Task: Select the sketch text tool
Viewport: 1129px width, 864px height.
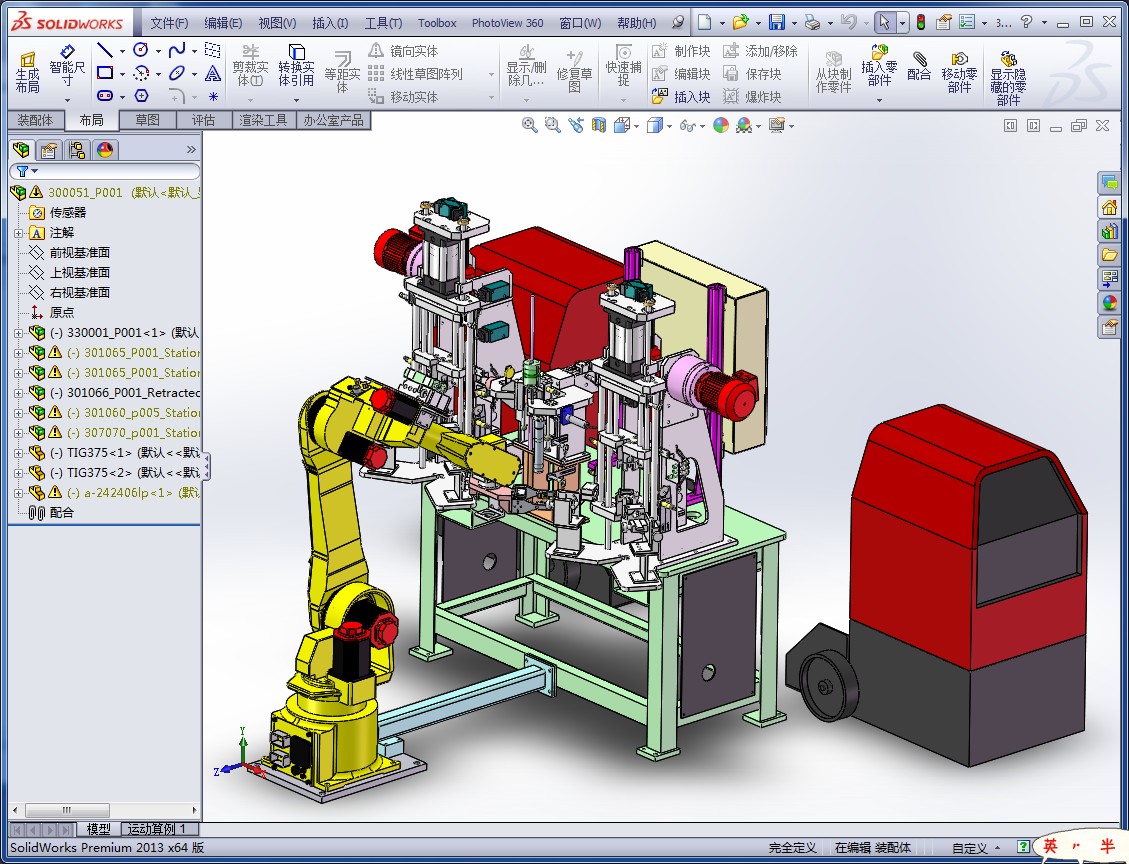Action: [x=212, y=73]
